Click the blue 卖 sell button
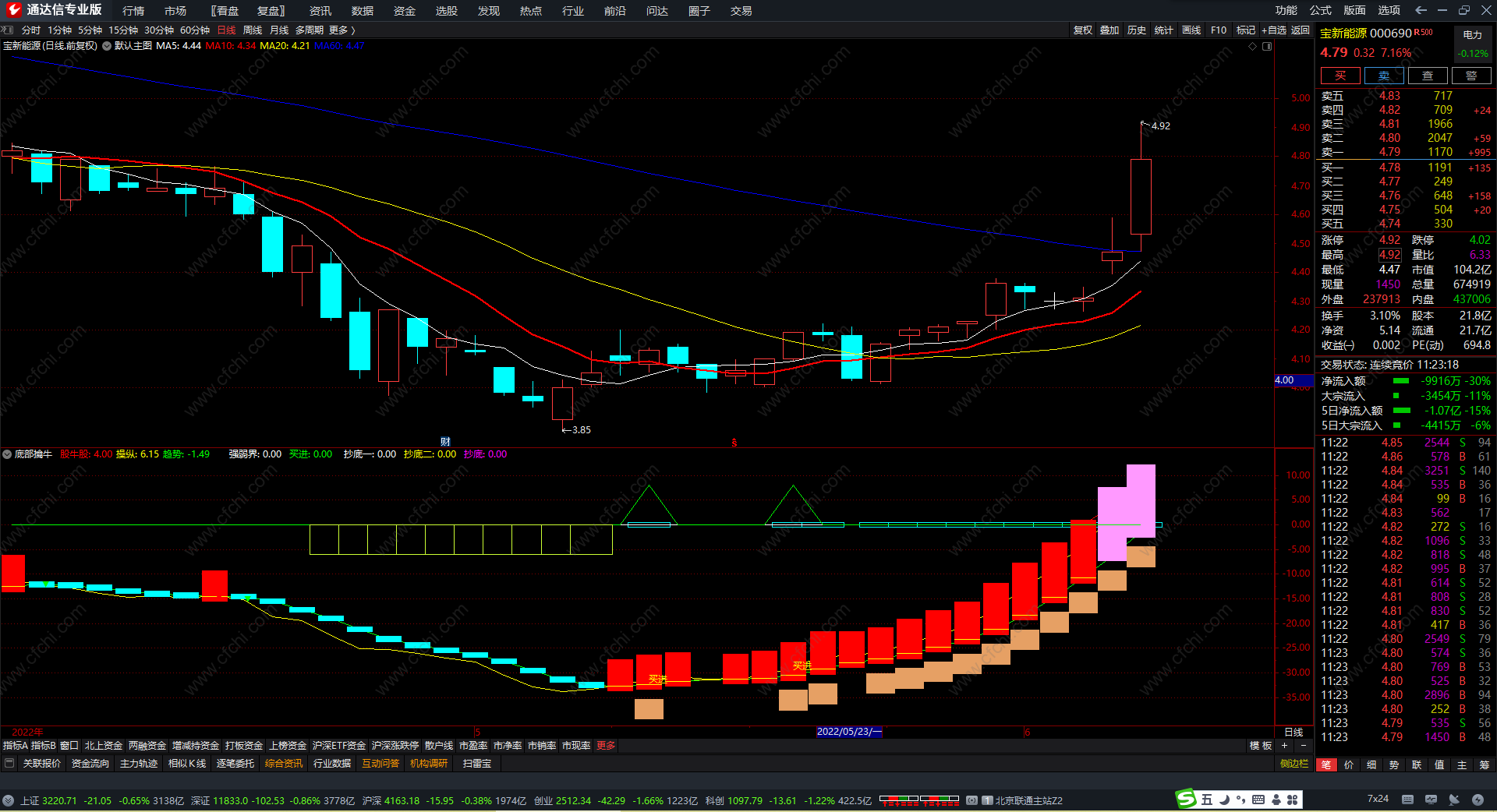 point(1384,76)
